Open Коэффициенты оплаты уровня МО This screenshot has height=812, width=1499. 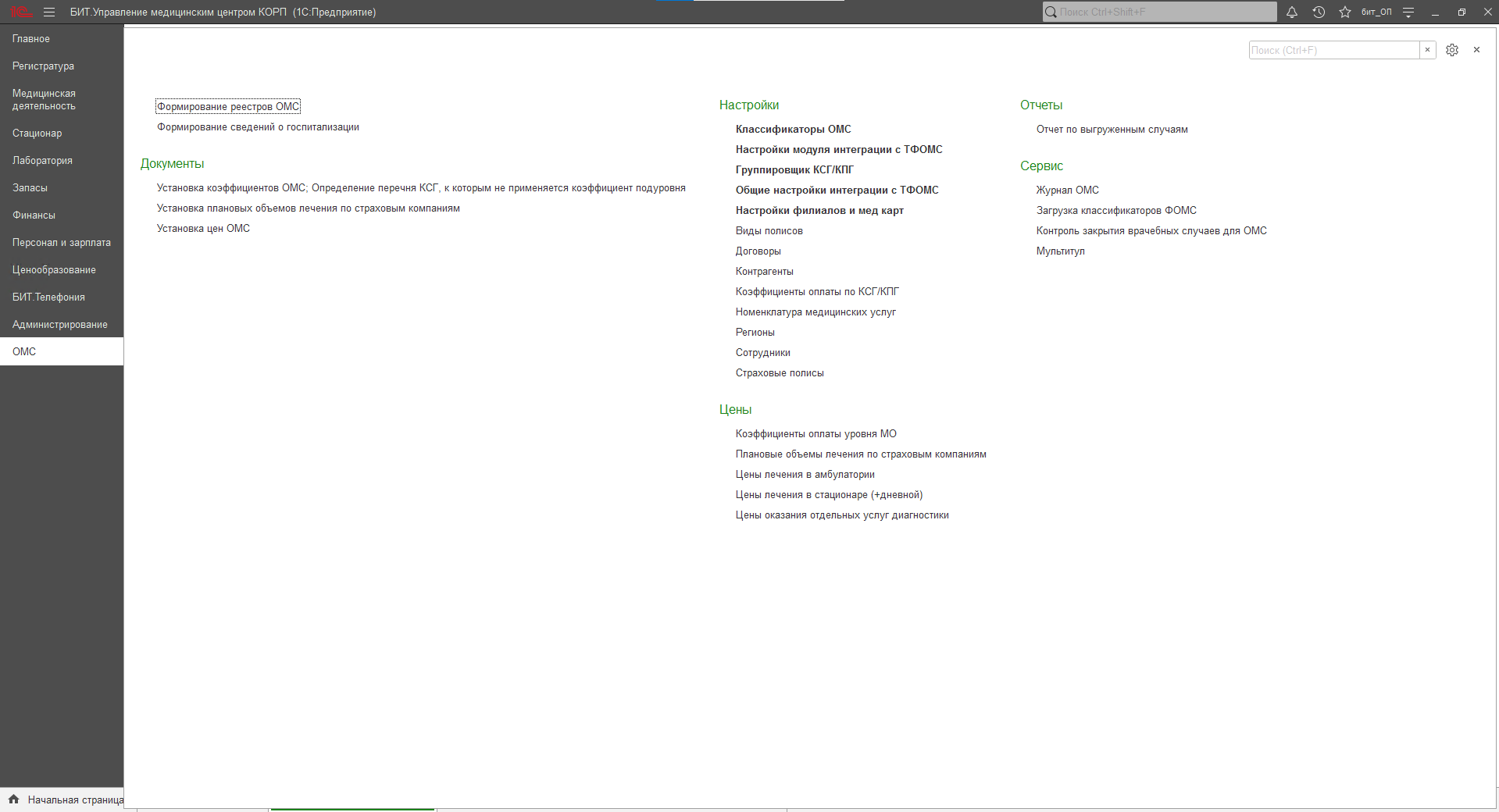[816, 433]
